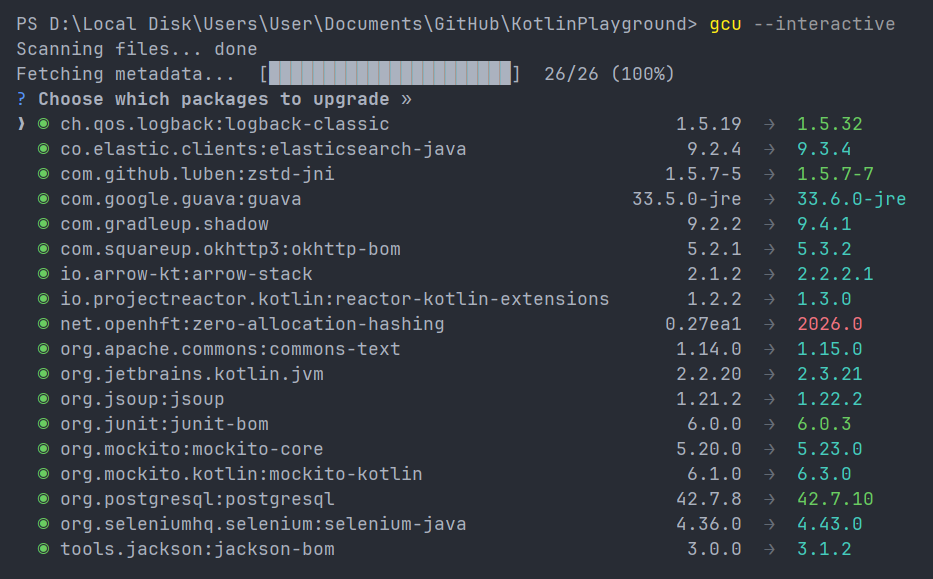Toggle the arrow-stack selection circle
933x579 pixels.
[43, 274]
